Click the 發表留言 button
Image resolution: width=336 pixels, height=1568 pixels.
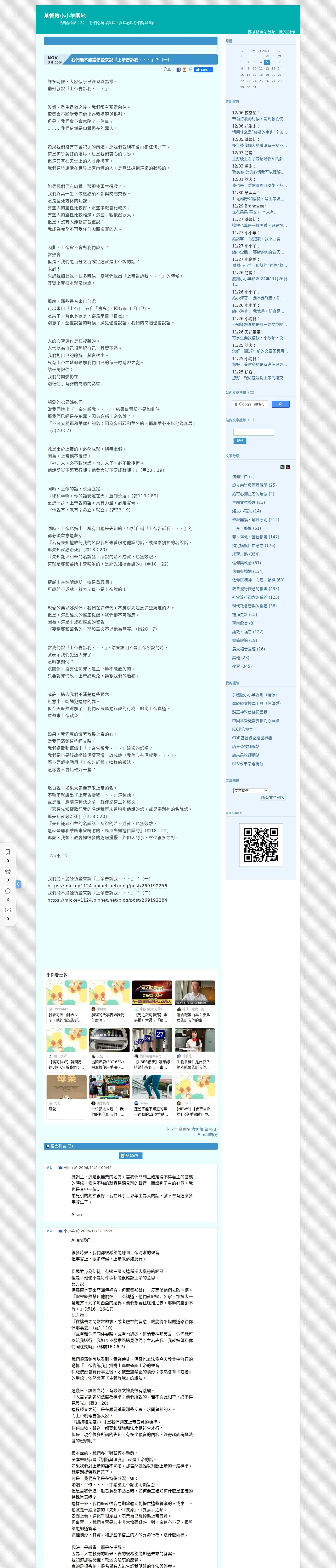[131, 1155]
